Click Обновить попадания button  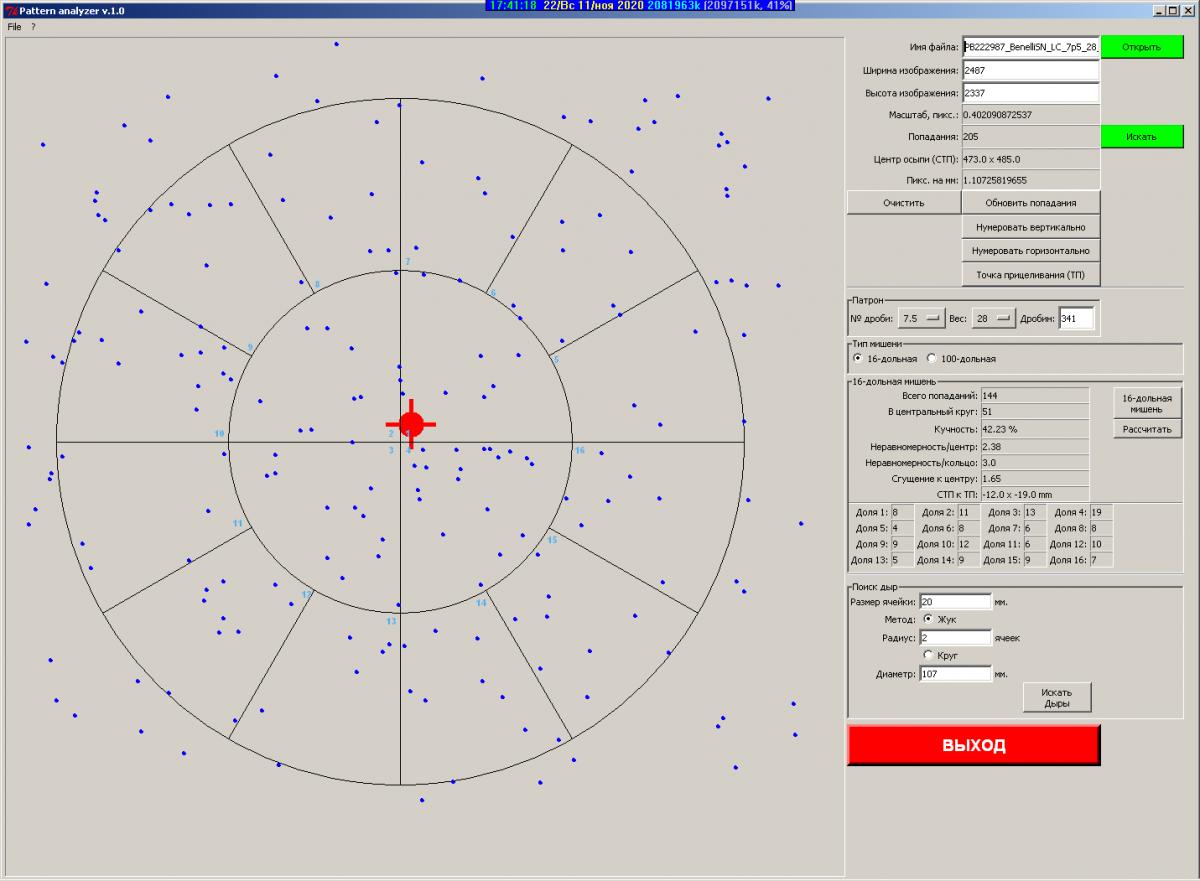coord(1030,202)
